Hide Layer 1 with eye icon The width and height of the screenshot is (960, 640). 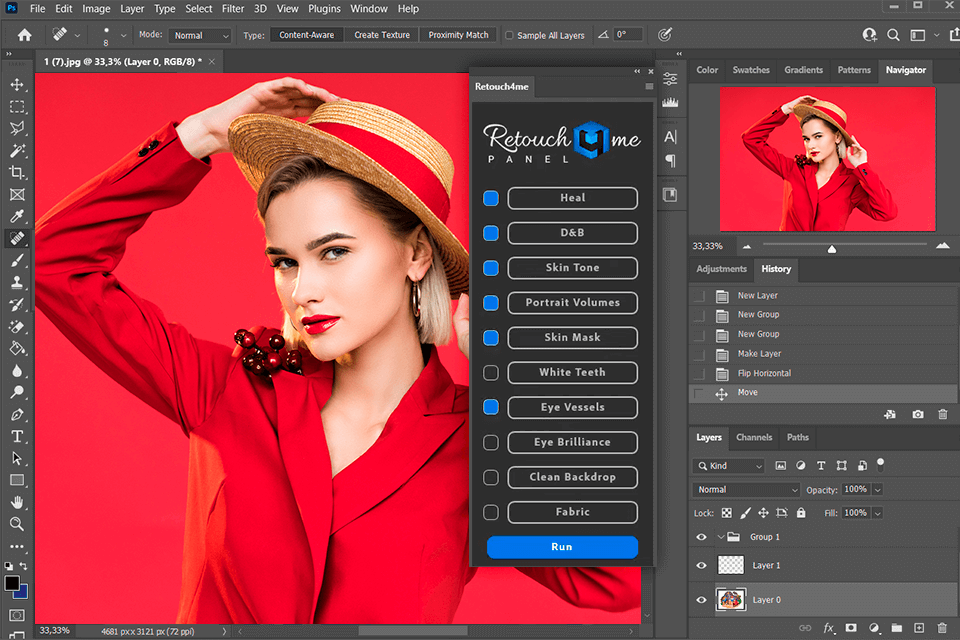tap(701, 566)
